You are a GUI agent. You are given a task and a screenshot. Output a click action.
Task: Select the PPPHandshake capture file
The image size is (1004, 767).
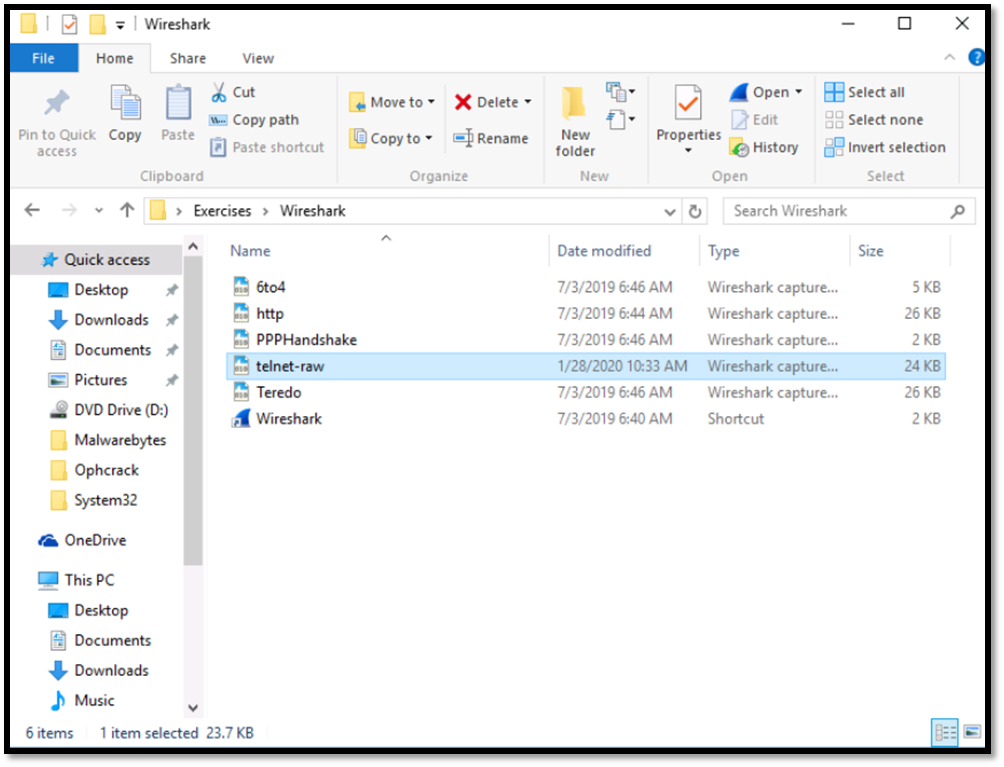pos(586,339)
